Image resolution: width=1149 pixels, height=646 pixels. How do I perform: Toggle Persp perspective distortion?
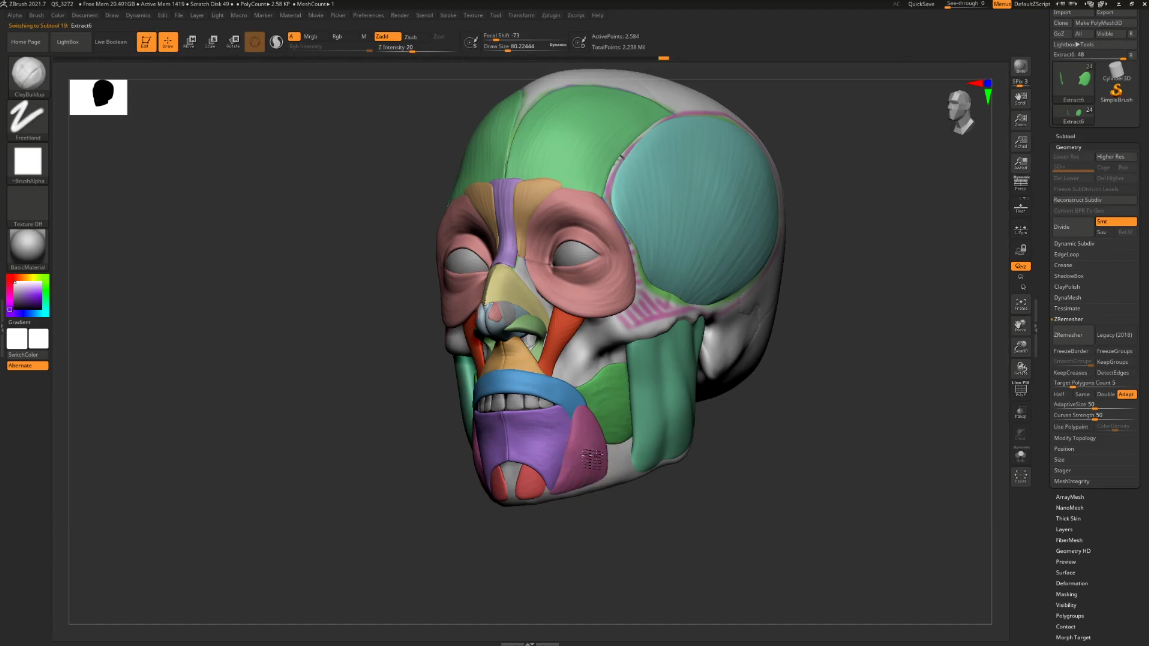click(x=1020, y=183)
